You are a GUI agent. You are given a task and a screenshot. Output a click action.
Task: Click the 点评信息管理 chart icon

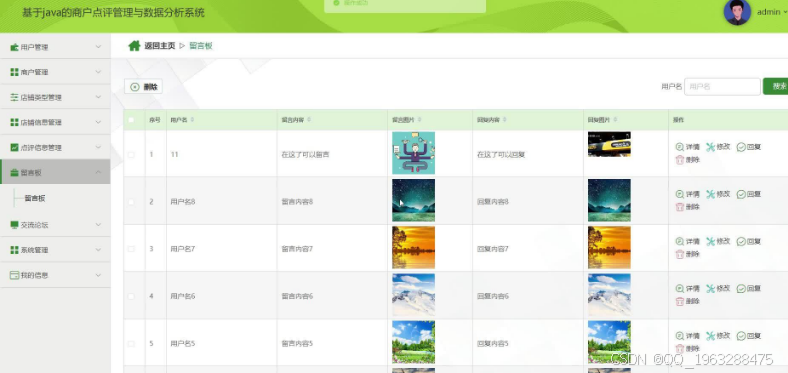15,148
